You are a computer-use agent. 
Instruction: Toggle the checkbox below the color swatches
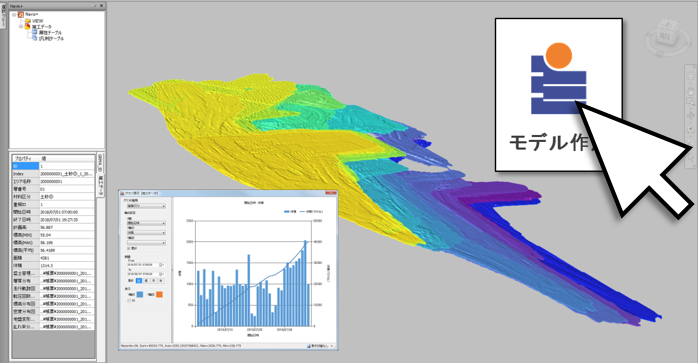(130, 301)
